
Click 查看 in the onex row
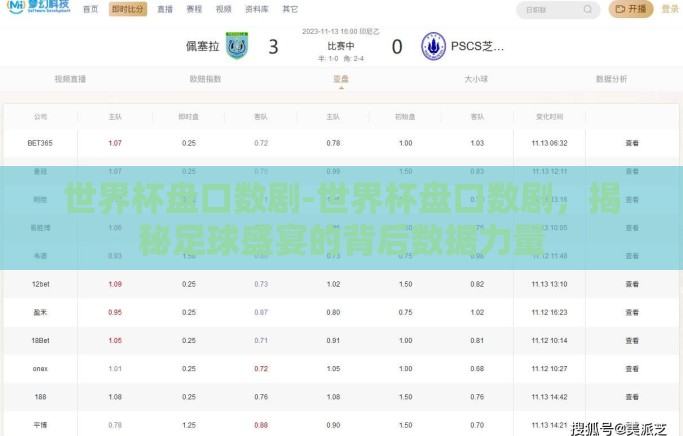pyautogui.click(x=632, y=369)
